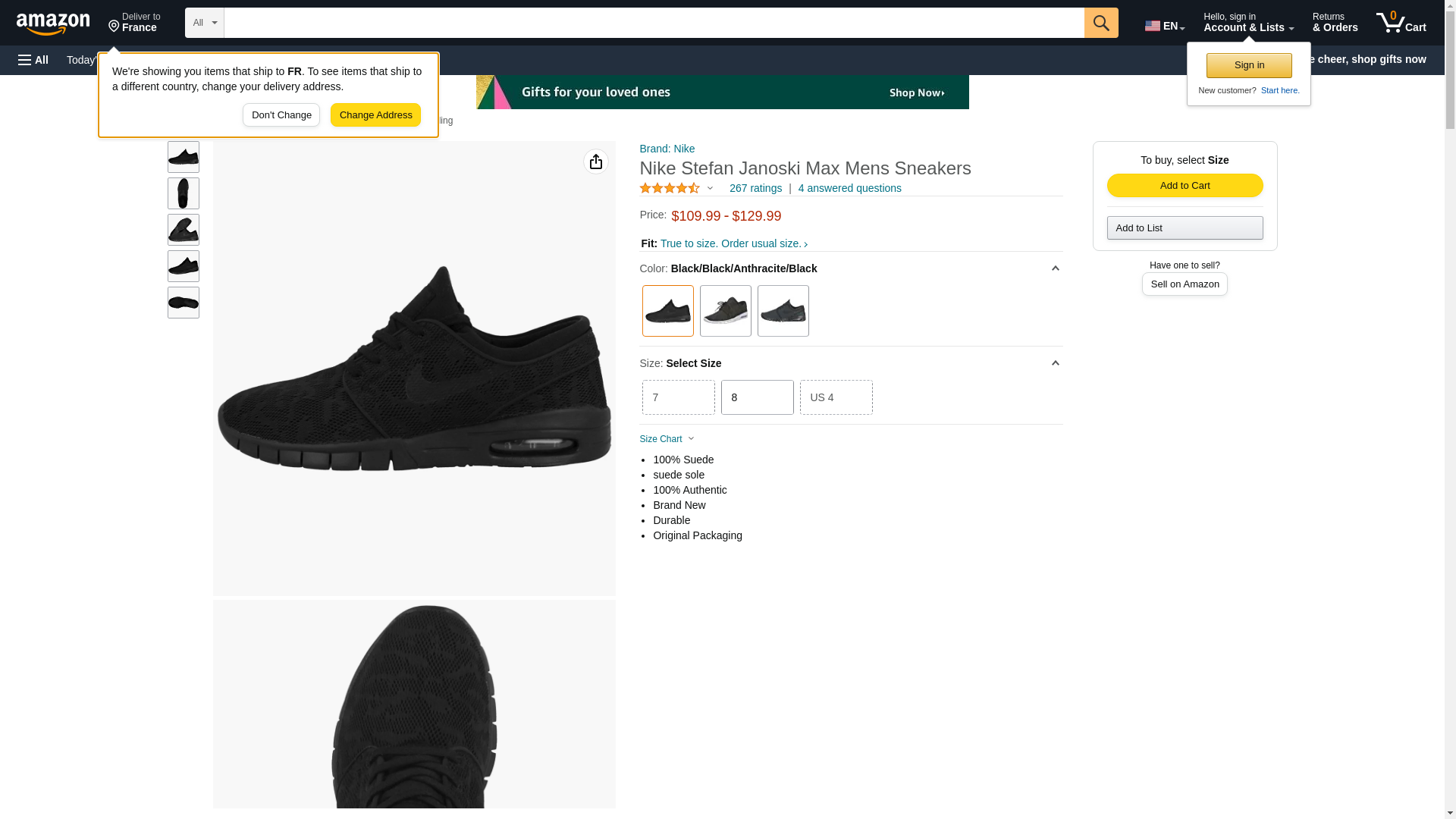Select size US 4 option
Viewport: 1456px width, 819px height.
coord(835,397)
